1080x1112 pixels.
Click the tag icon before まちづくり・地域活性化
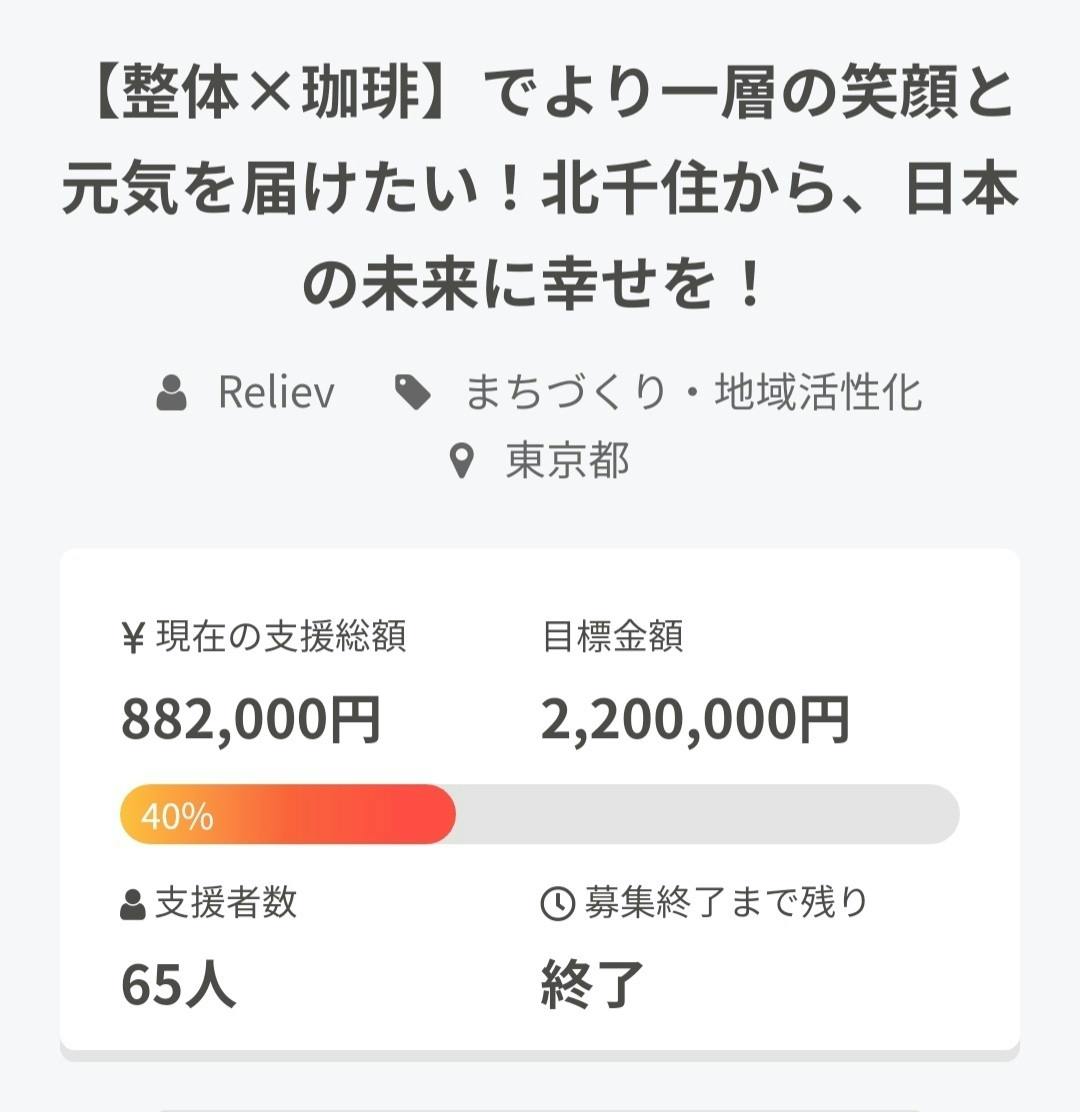(x=413, y=393)
